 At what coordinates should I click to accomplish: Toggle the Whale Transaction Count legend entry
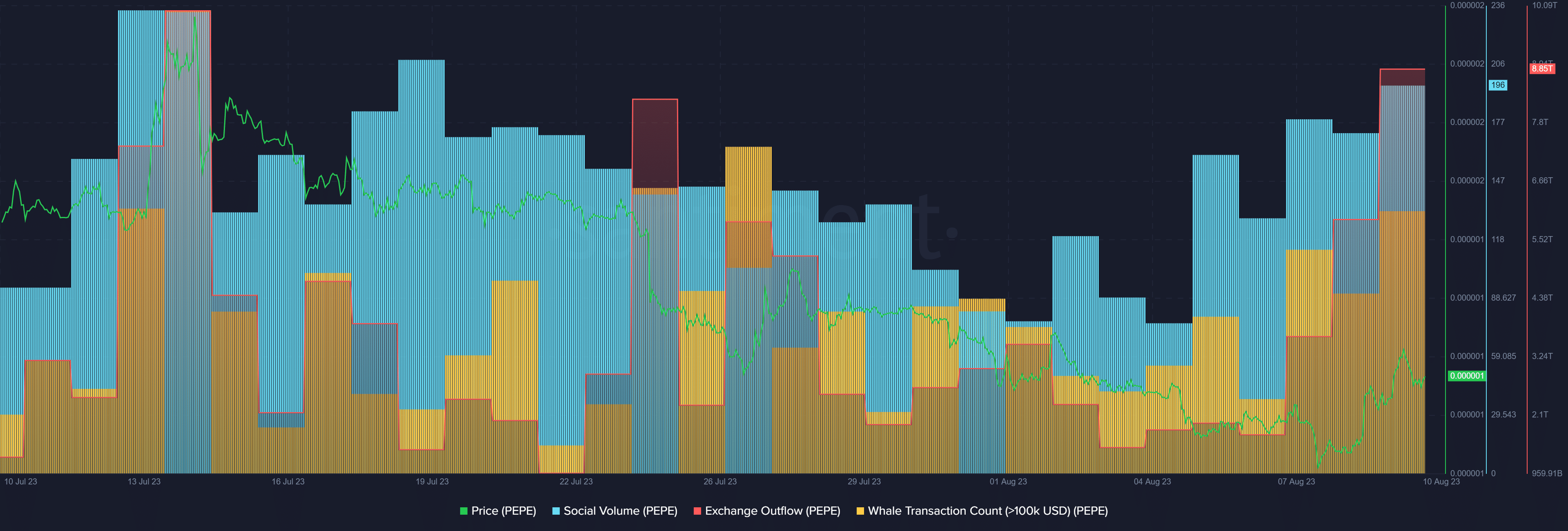982,511
